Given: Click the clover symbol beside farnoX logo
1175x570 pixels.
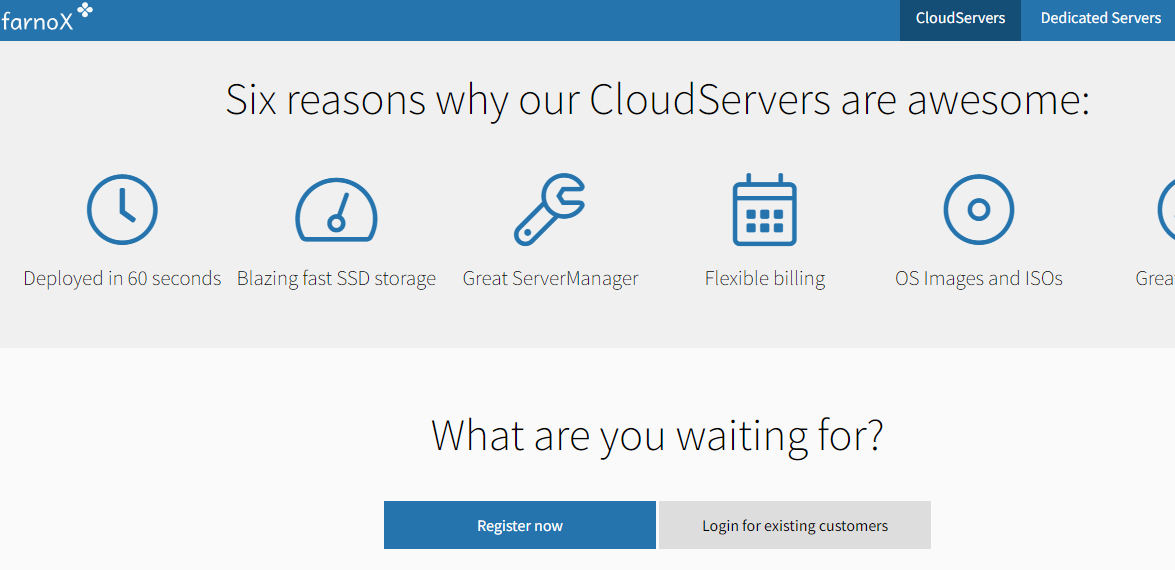Looking at the screenshot, I should [86, 10].
